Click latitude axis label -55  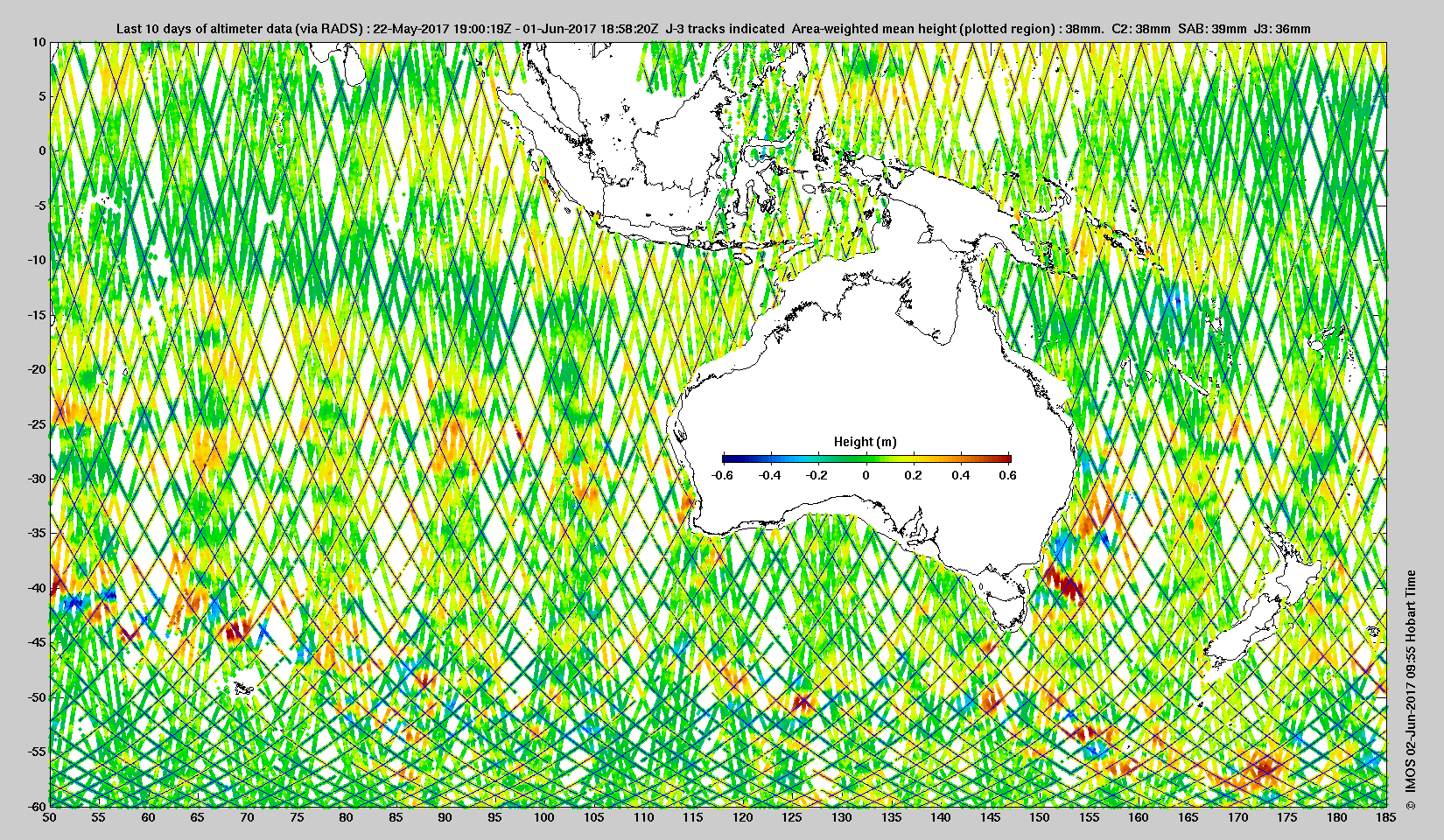click(36, 752)
